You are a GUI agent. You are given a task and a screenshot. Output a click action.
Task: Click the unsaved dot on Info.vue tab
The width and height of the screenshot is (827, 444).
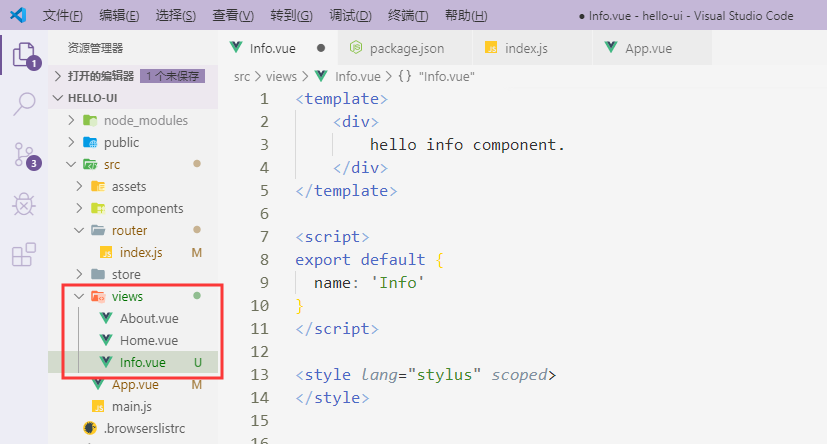[321, 48]
